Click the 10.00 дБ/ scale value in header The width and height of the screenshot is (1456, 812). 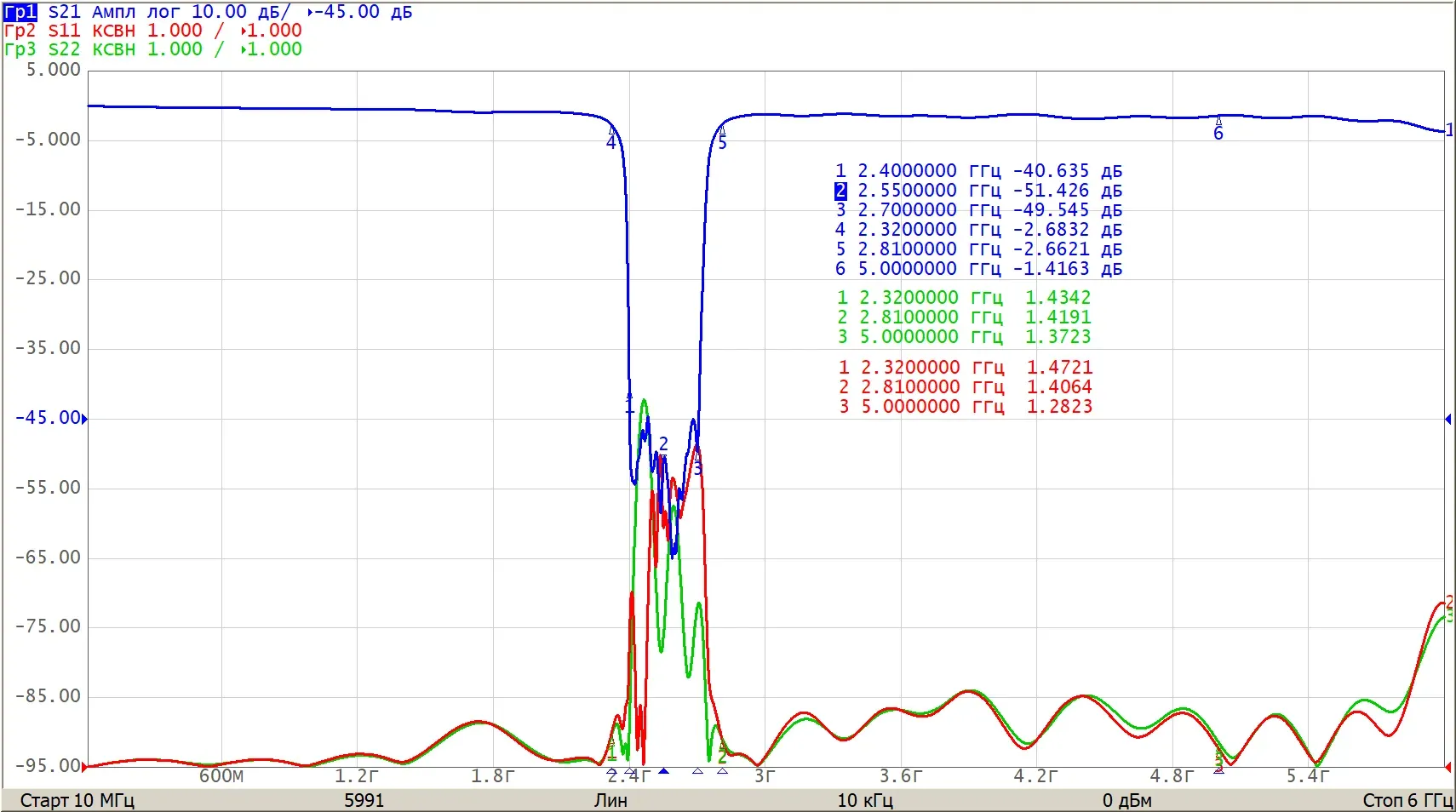(x=241, y=12)
